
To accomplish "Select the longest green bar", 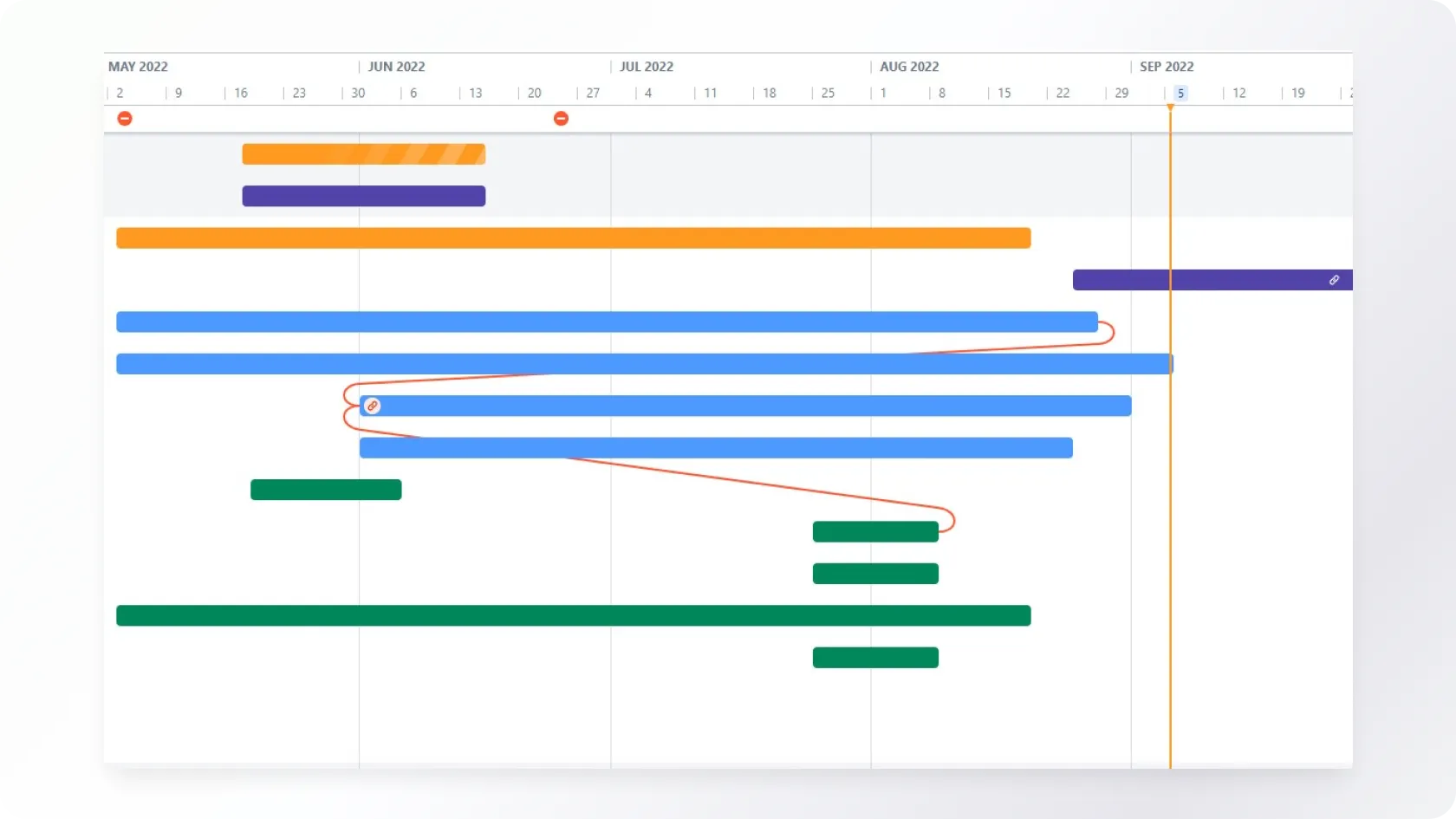I will click(573, 615).
